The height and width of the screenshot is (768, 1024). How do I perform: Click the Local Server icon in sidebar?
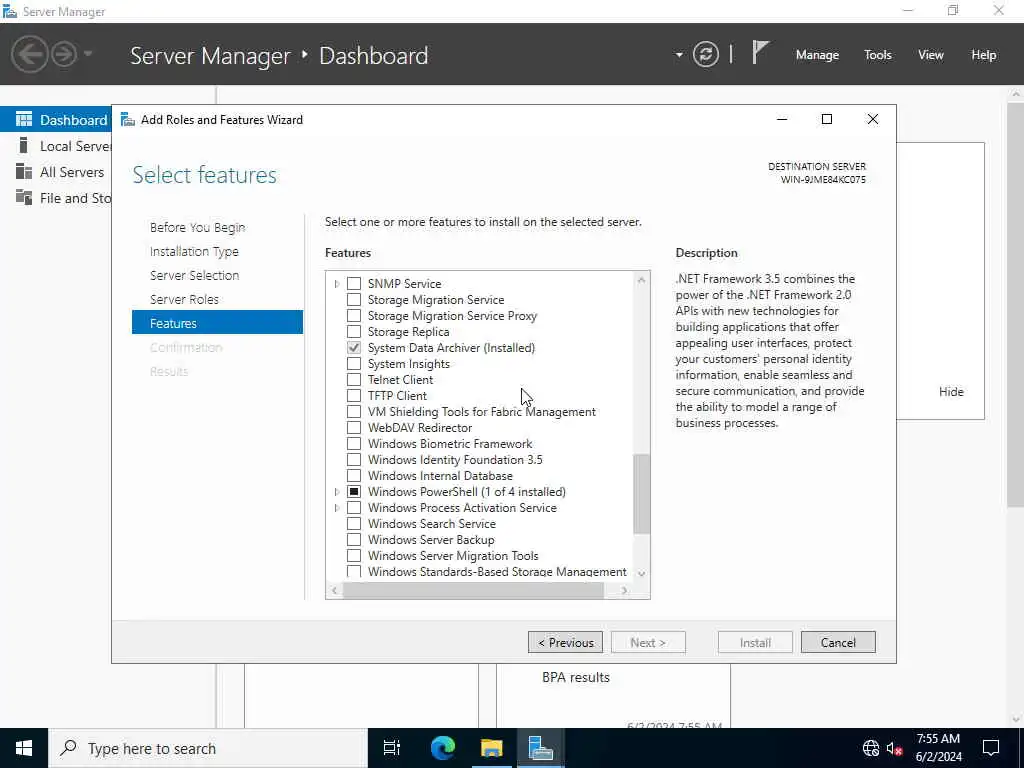pyautogui.click(x=24, y=145)
